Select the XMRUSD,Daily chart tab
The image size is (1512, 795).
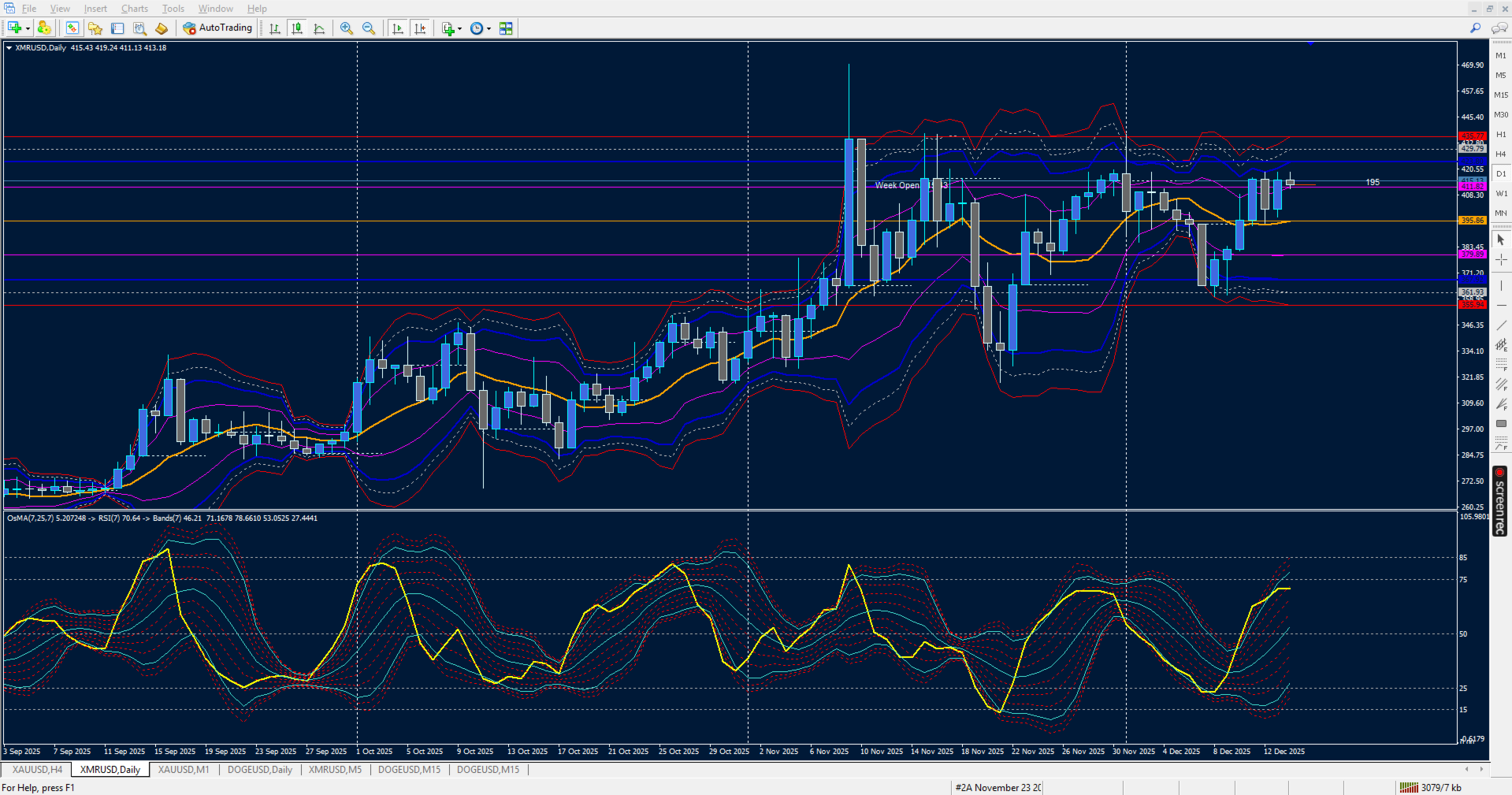(110, 770)
